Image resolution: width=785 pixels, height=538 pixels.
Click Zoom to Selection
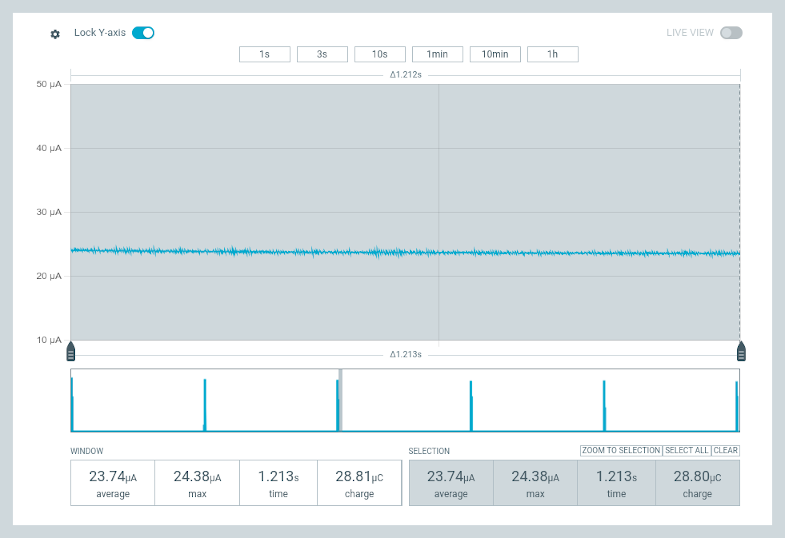[x=620, y=451]
